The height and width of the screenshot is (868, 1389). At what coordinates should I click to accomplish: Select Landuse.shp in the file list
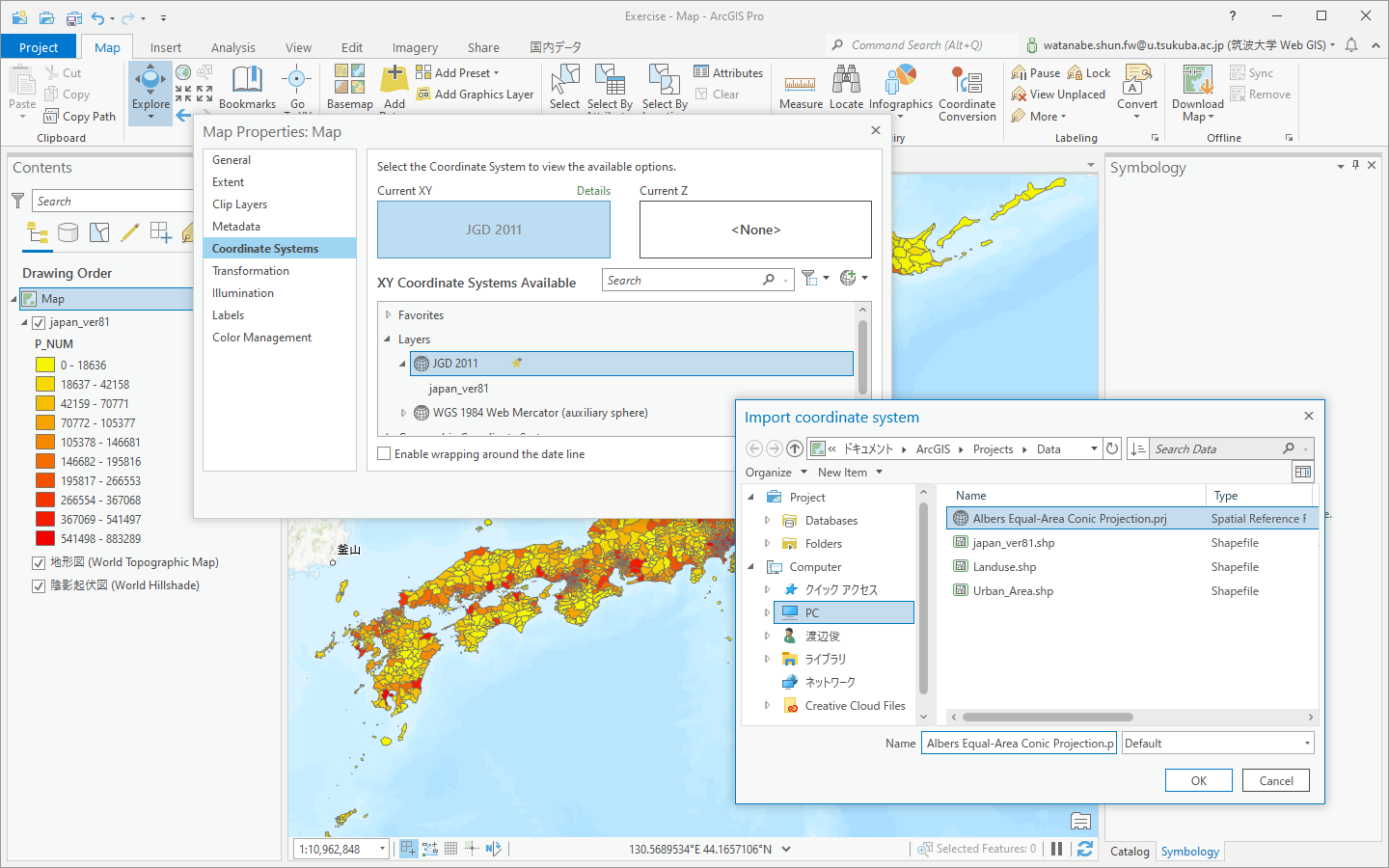click(1004, 567)
